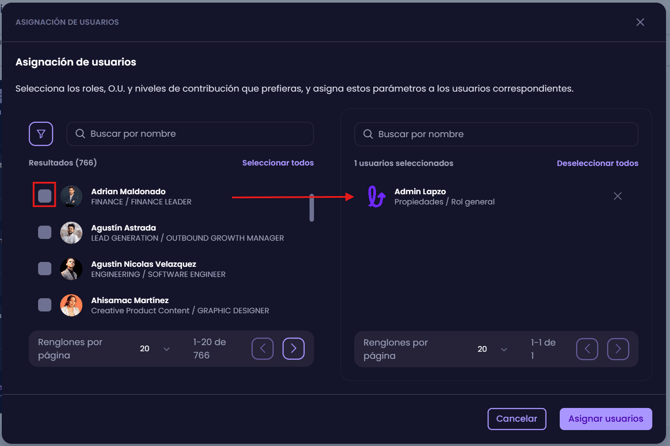Click the Asignar usuarios button
Screen dimensions: 670x446
pos(605,418)
